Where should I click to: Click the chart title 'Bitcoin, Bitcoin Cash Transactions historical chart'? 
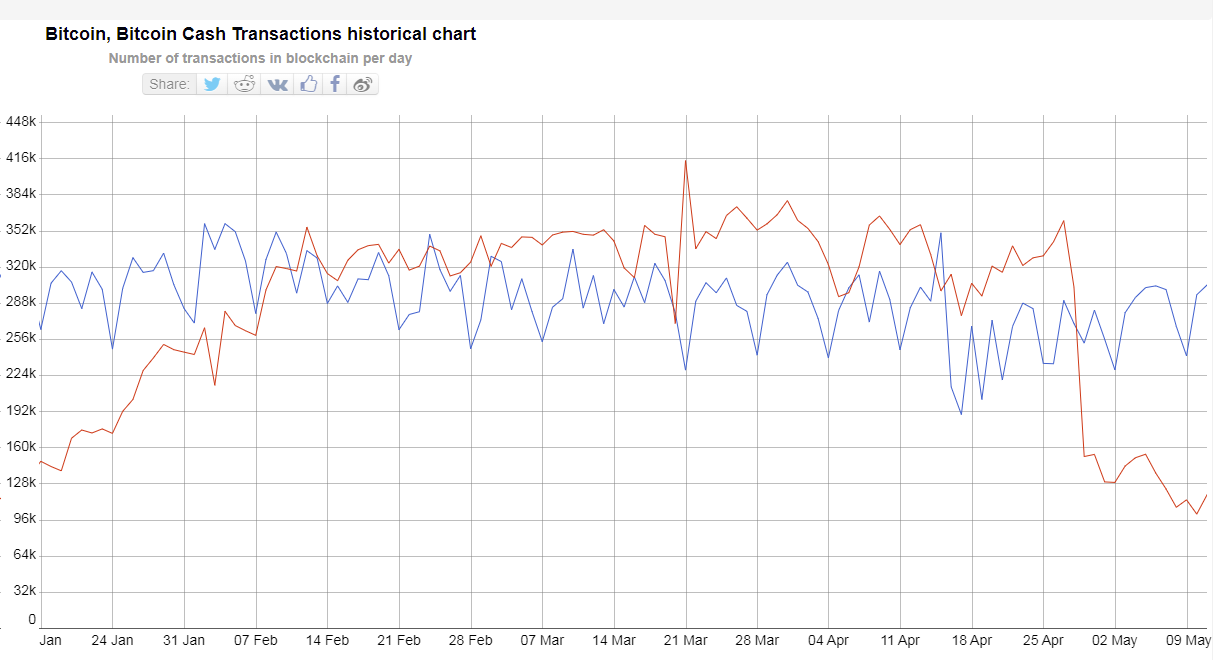point(261,34)
